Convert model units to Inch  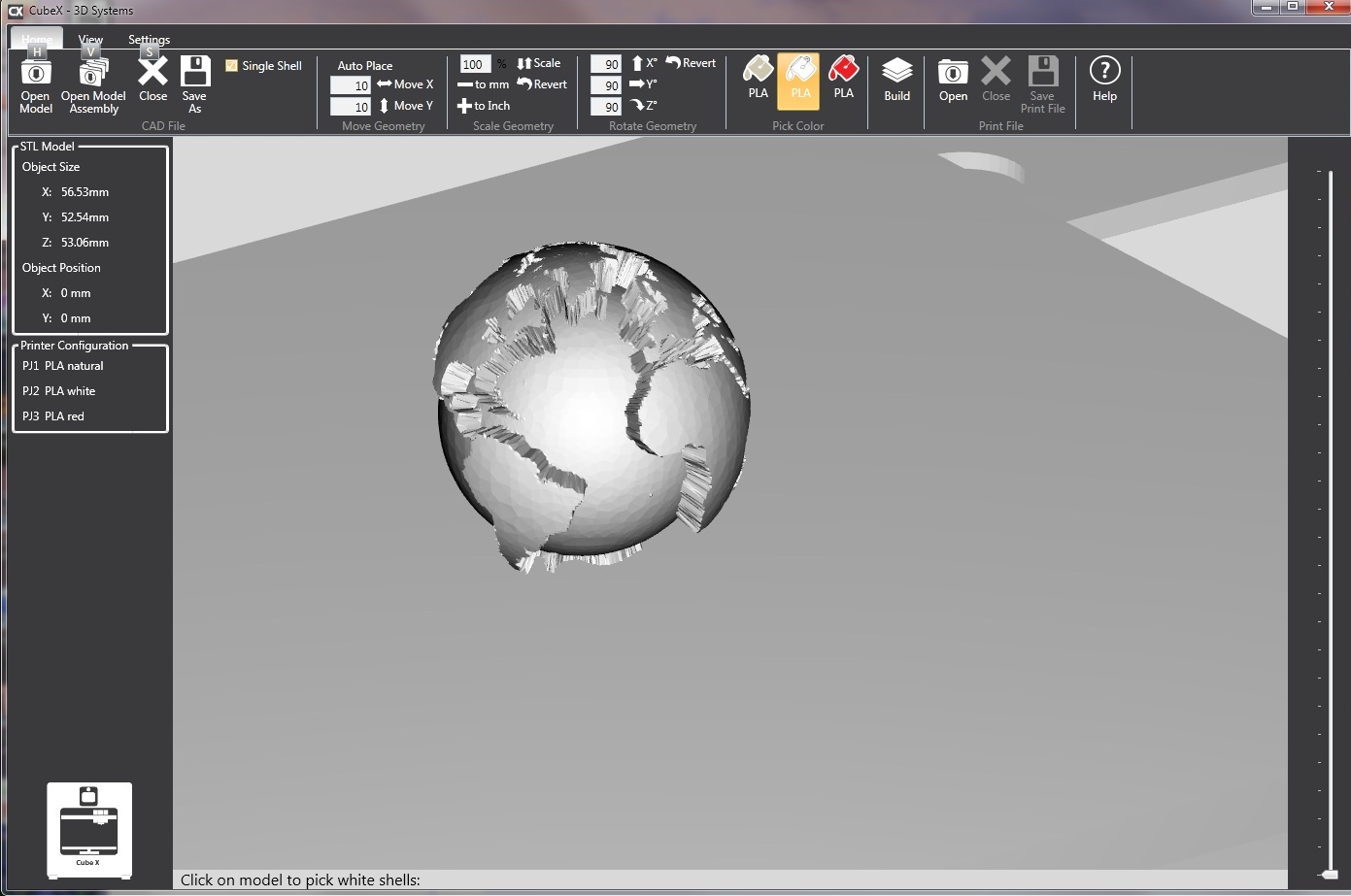click(x=484, y=106)
